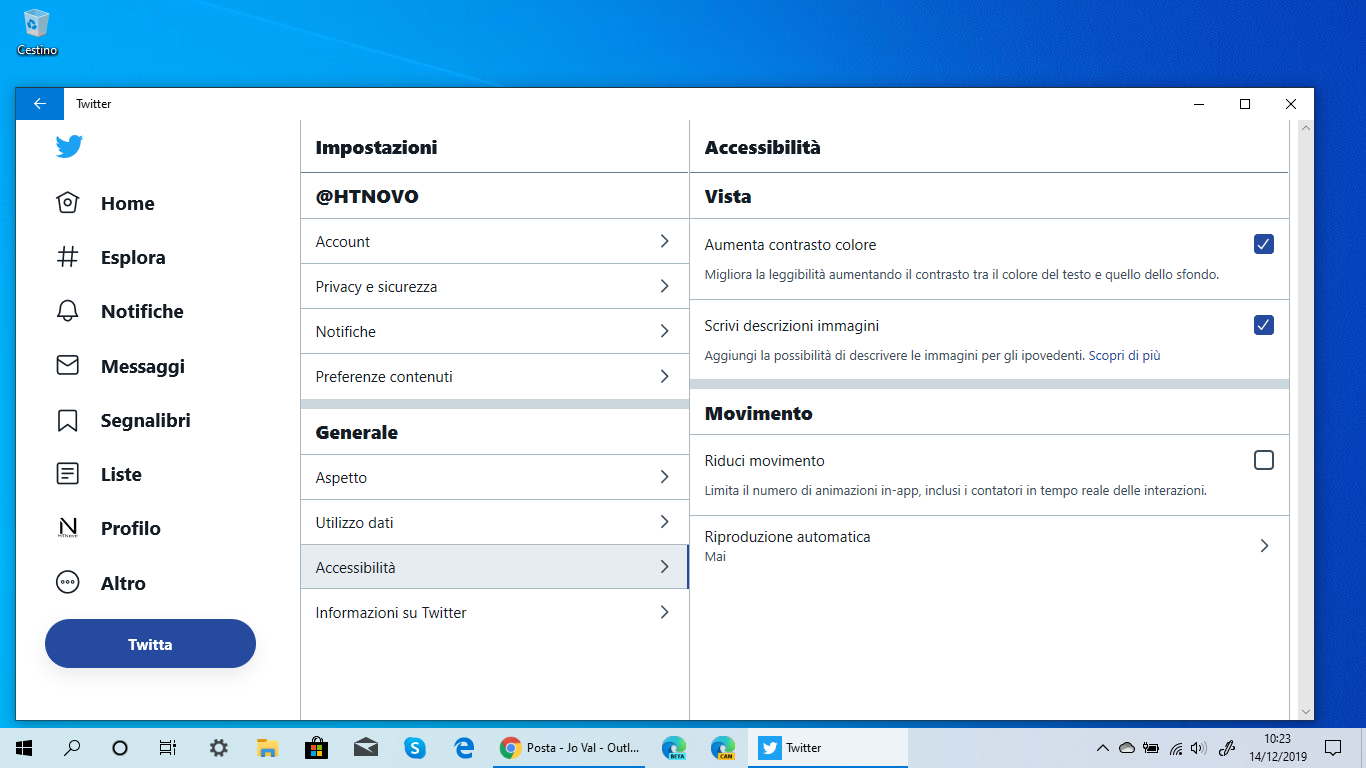Show hidden tray icons arrow

click(x=1103, y=747)
